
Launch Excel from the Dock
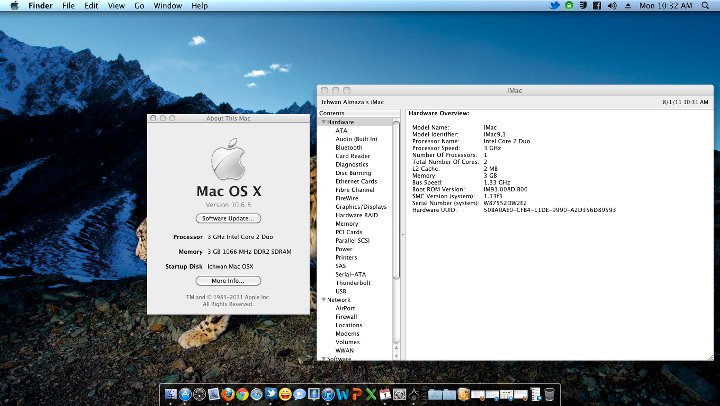pyautogui.click(x=371, y=394)
